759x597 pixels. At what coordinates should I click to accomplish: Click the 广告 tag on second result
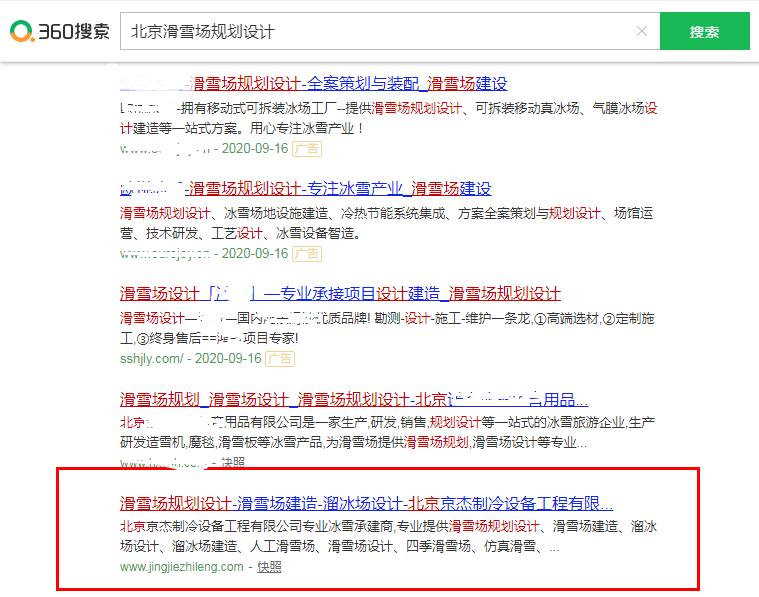pos(307,254)
